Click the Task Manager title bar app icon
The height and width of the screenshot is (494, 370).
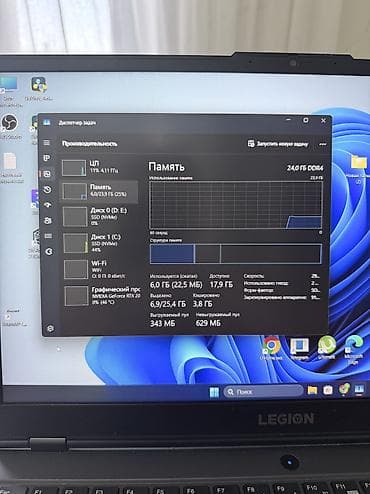click(x=47, y=122)
